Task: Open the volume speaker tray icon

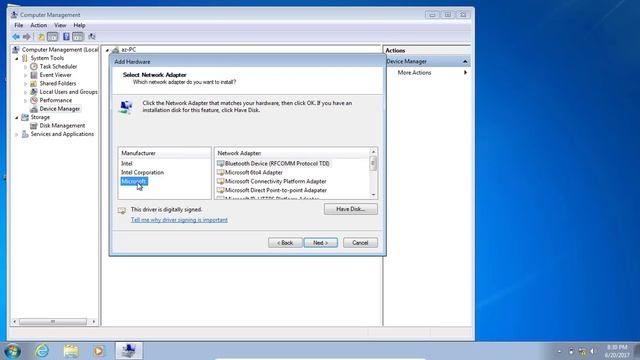Action: coord(592,351)
